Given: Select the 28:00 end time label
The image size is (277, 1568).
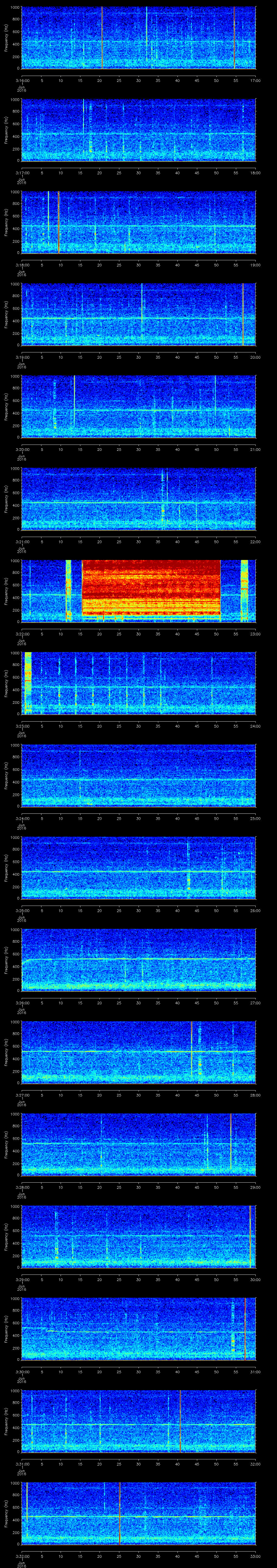Looking at the screenshot, I should point(255,1095).
